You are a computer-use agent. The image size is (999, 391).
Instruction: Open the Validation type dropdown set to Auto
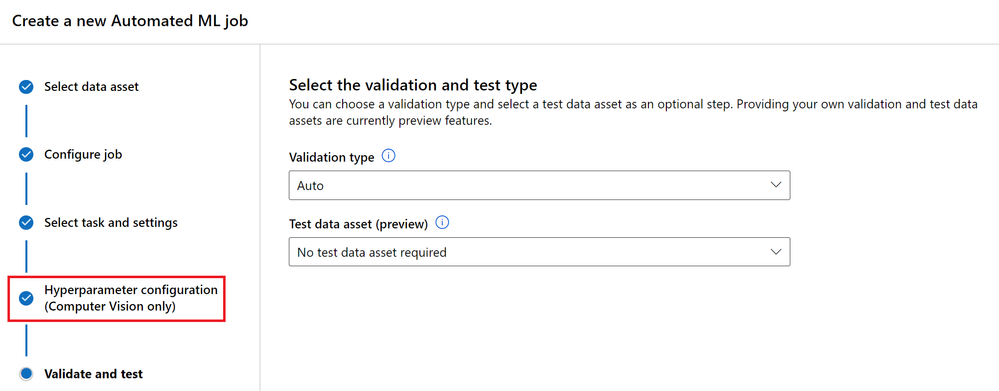pyautogui.click(x=539, y=185)
